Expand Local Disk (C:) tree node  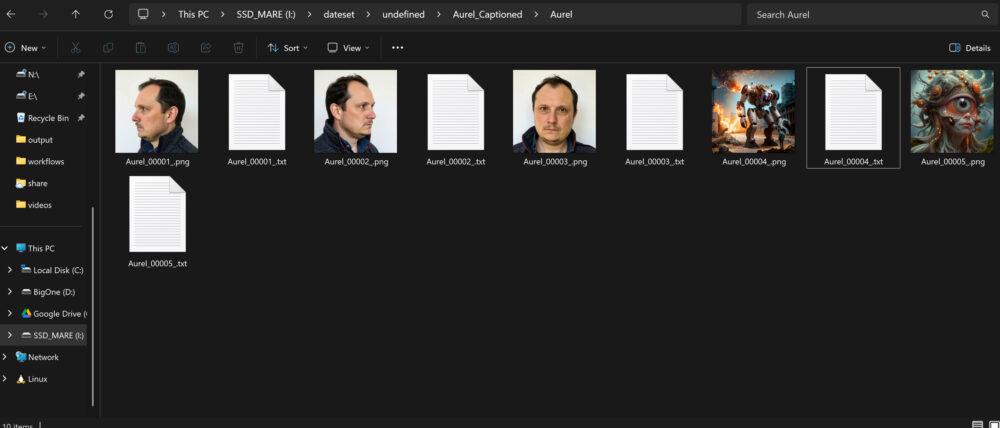point(10,270)
